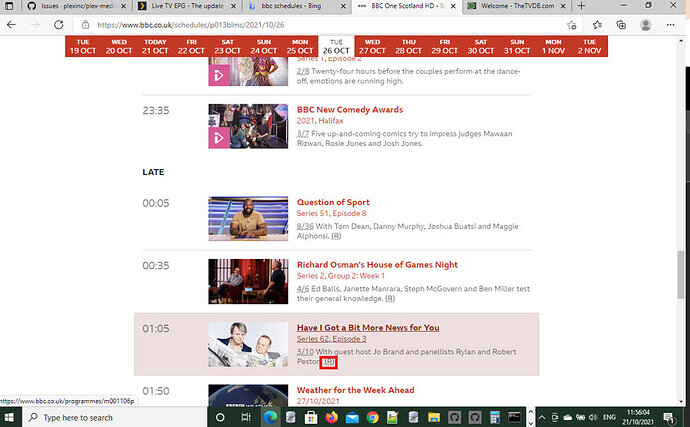Open Task View on taskbar
Screen dimensions: 690x427
tap(246, 417)
